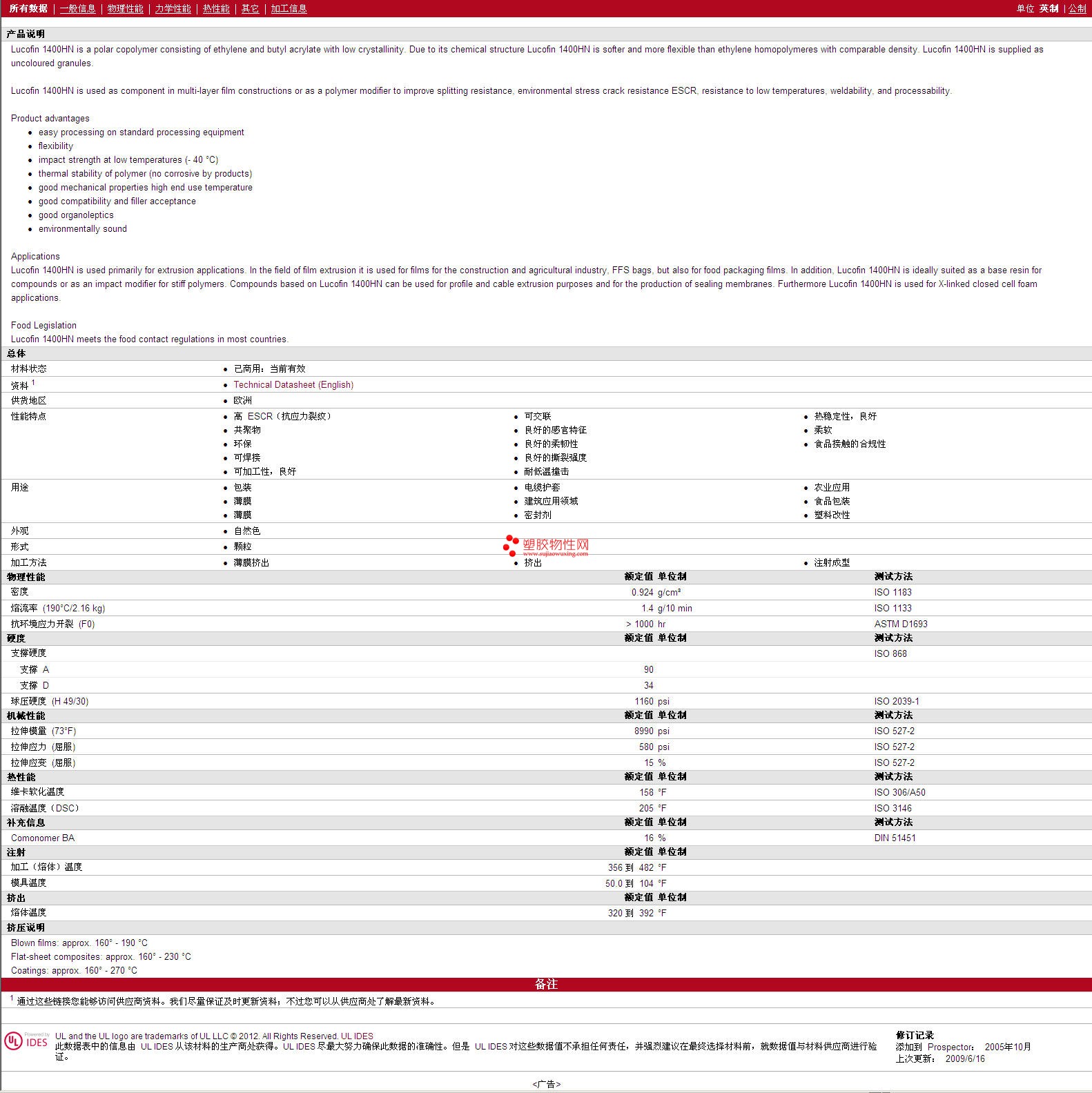Click the melt flow rate value 1.4
The height and width of the screenshot is (1093, 1092).
point(647,608)
